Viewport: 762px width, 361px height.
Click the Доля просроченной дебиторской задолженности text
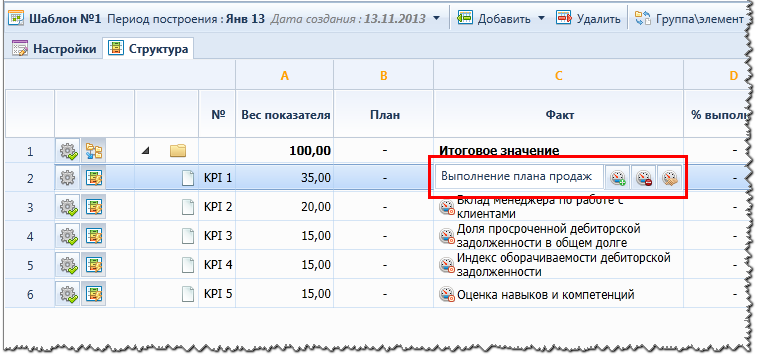[549, 236]
